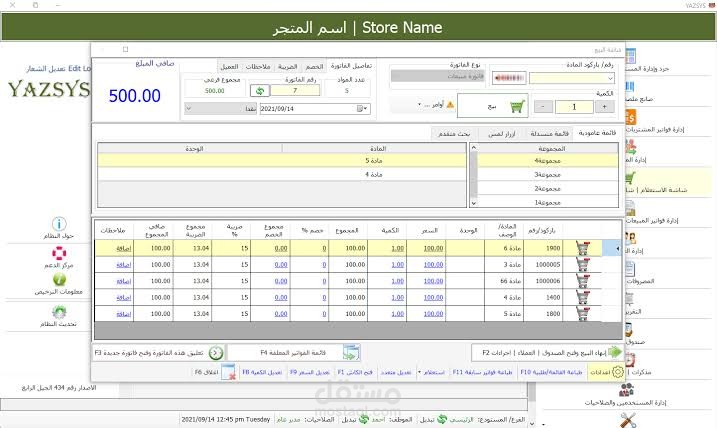
Task: Open the about system info icon
Action: 59,224
